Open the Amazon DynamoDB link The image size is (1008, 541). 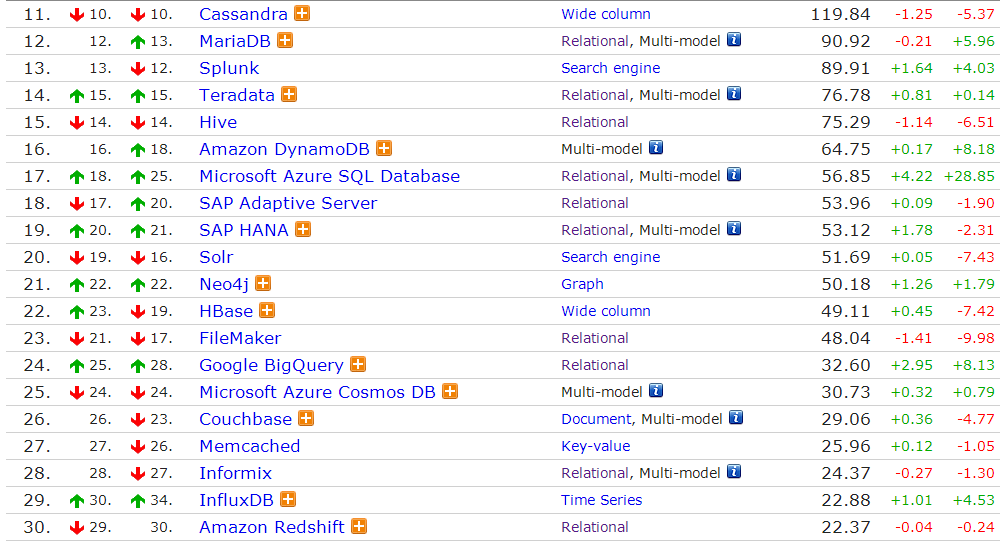point(284,149)
